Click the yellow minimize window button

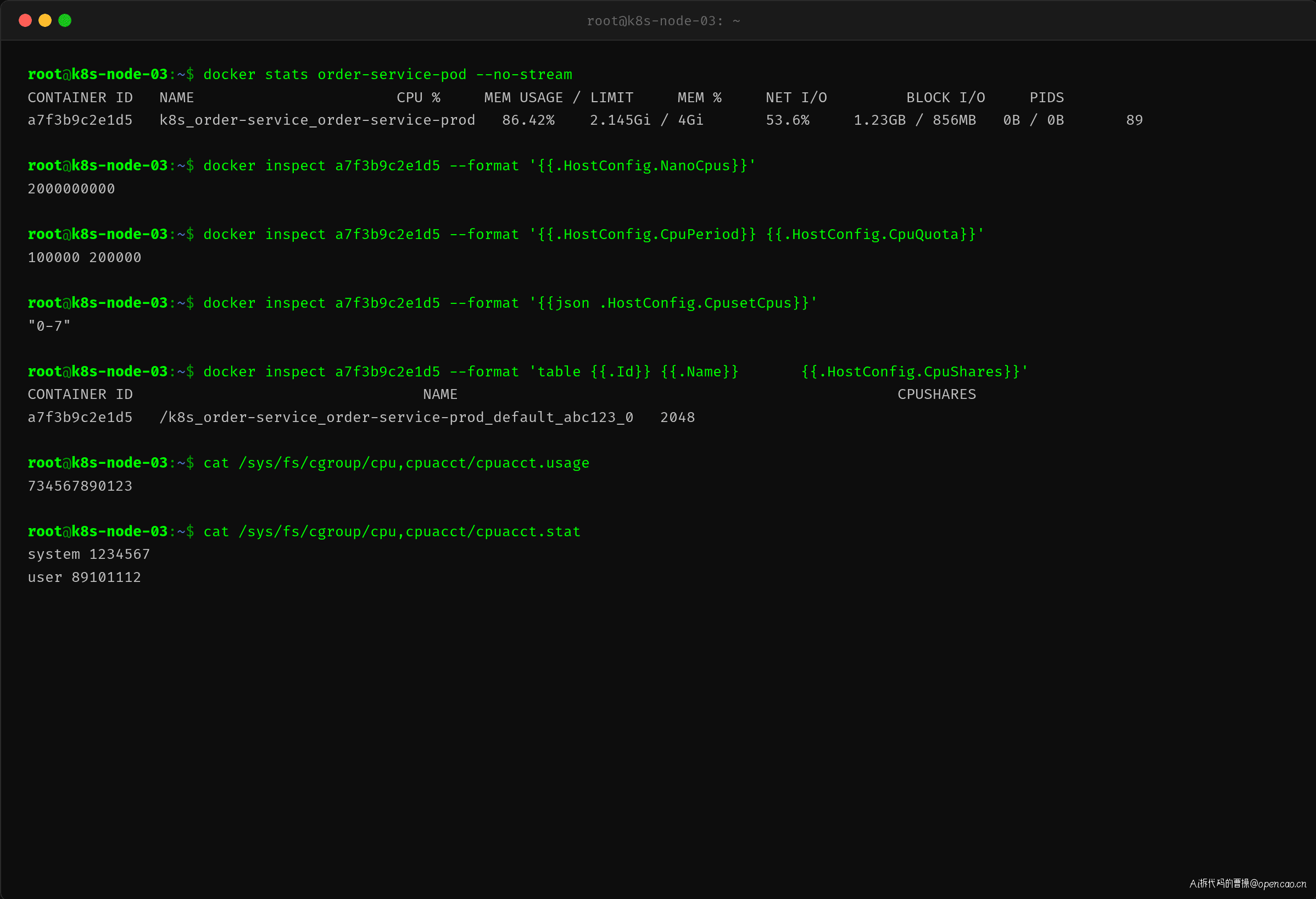click(x=44, y=21)
